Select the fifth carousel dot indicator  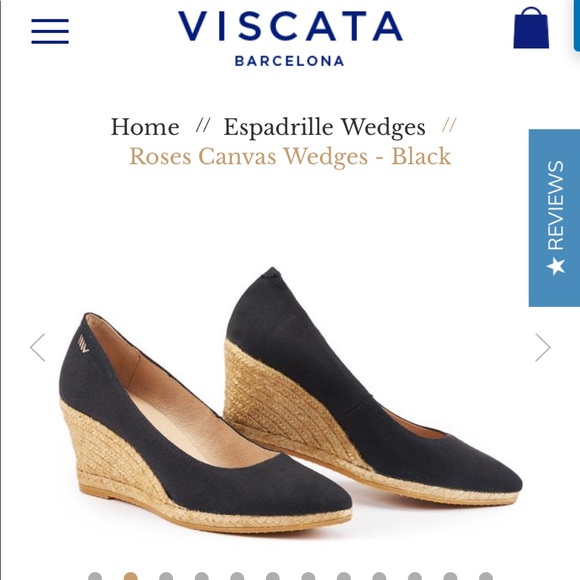237,576
